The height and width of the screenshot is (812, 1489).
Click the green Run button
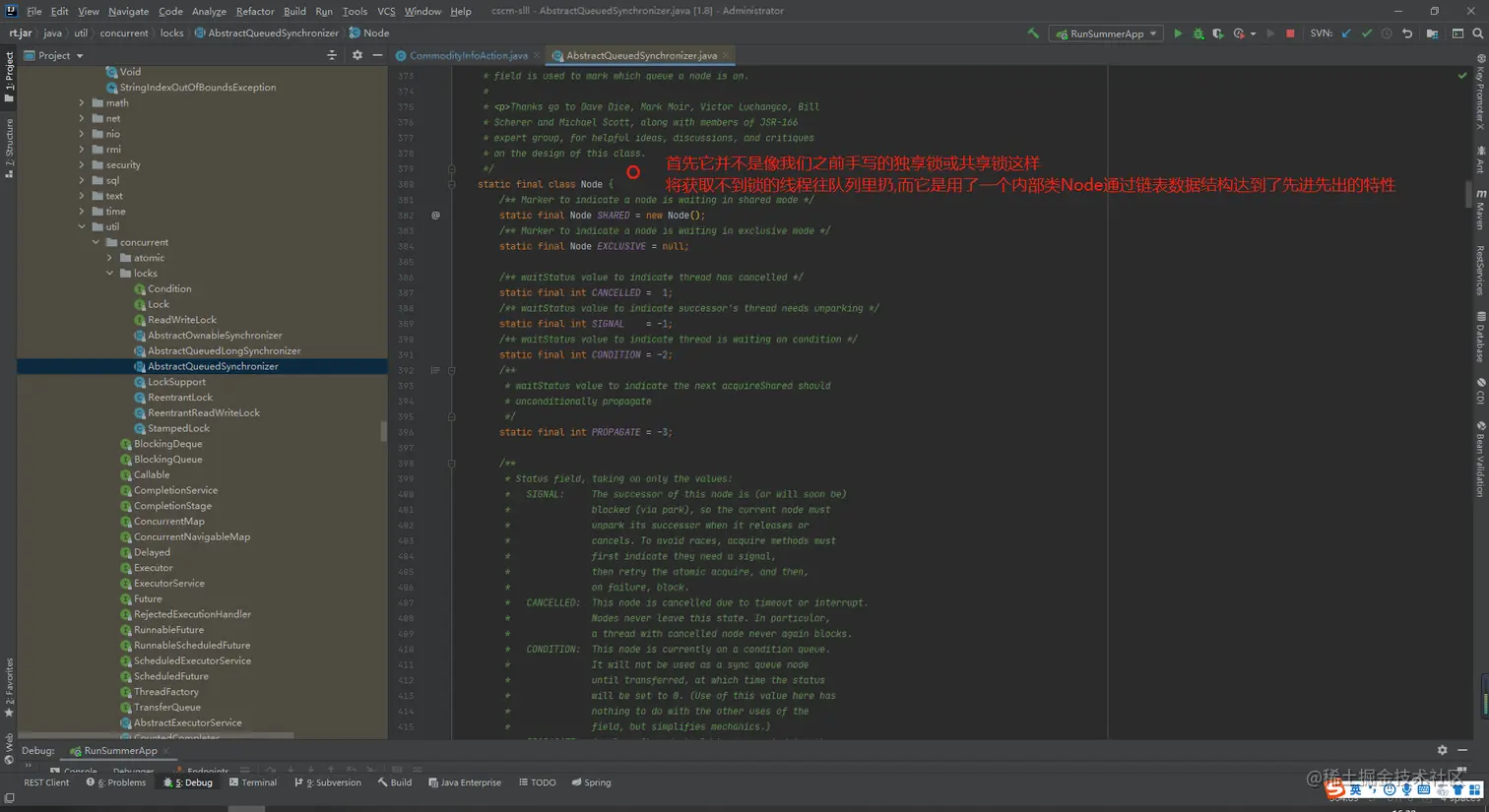[x=1177, y=33]
